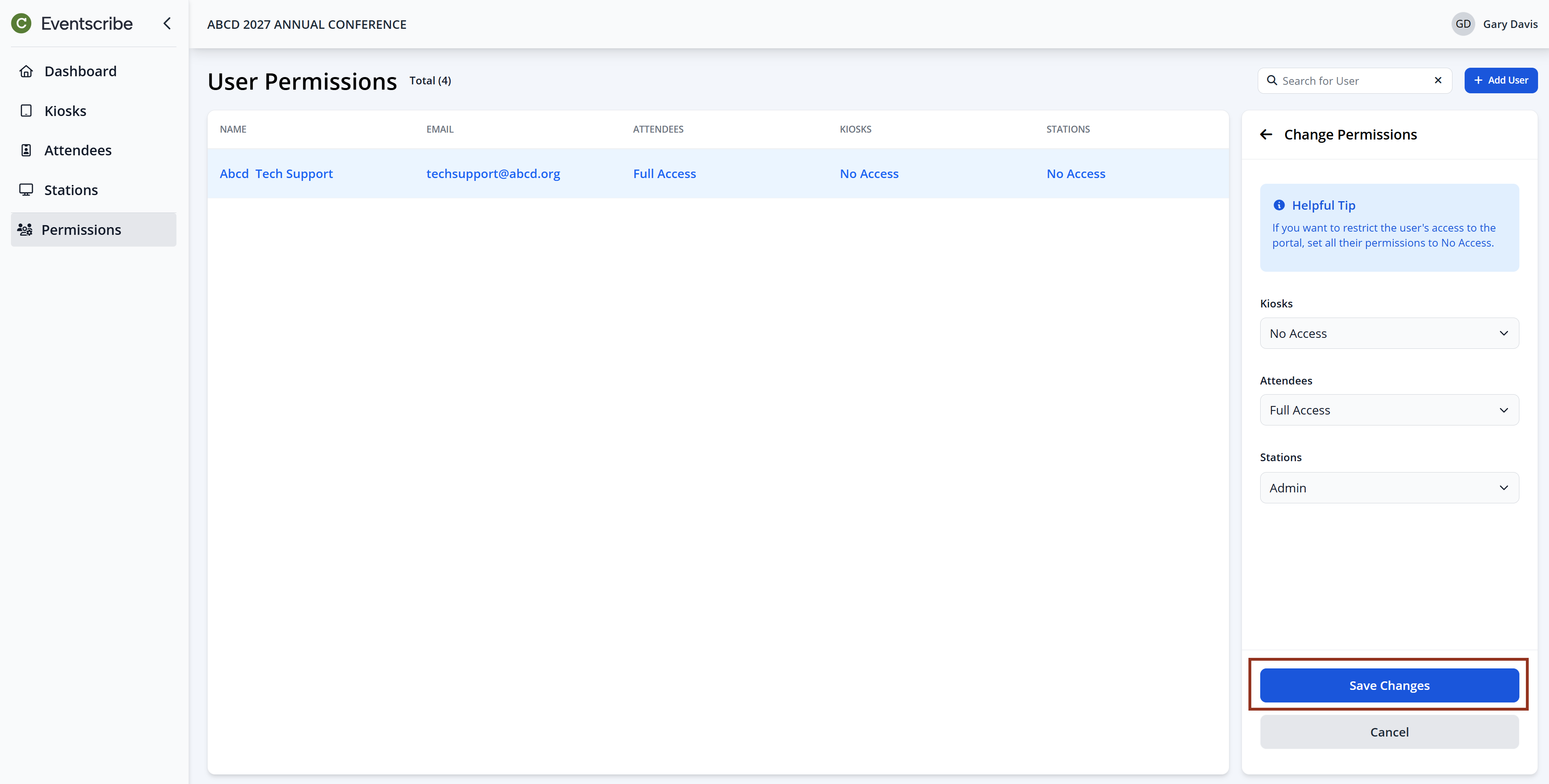Click the Eventscribe logo icon
The height and width of the screenshot is (784, 1549).
pos(21,24)
